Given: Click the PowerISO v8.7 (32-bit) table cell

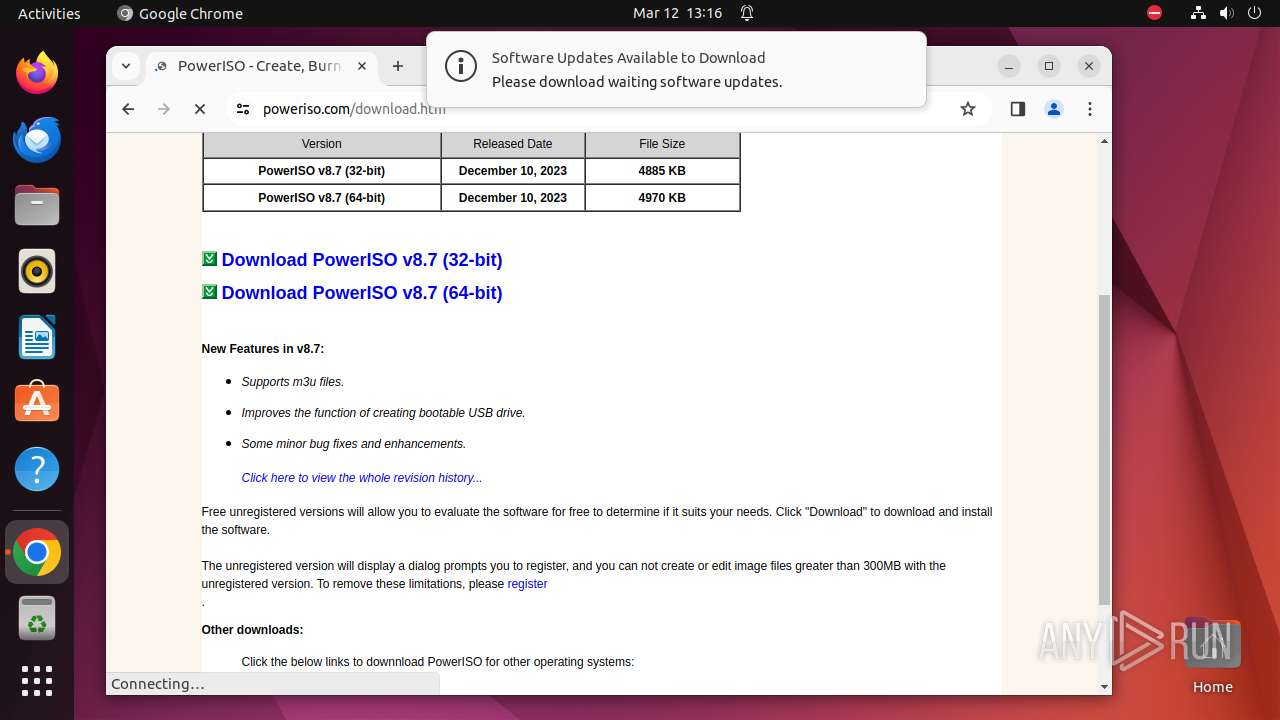Looking at the screenshot, I should pos(321,171).
